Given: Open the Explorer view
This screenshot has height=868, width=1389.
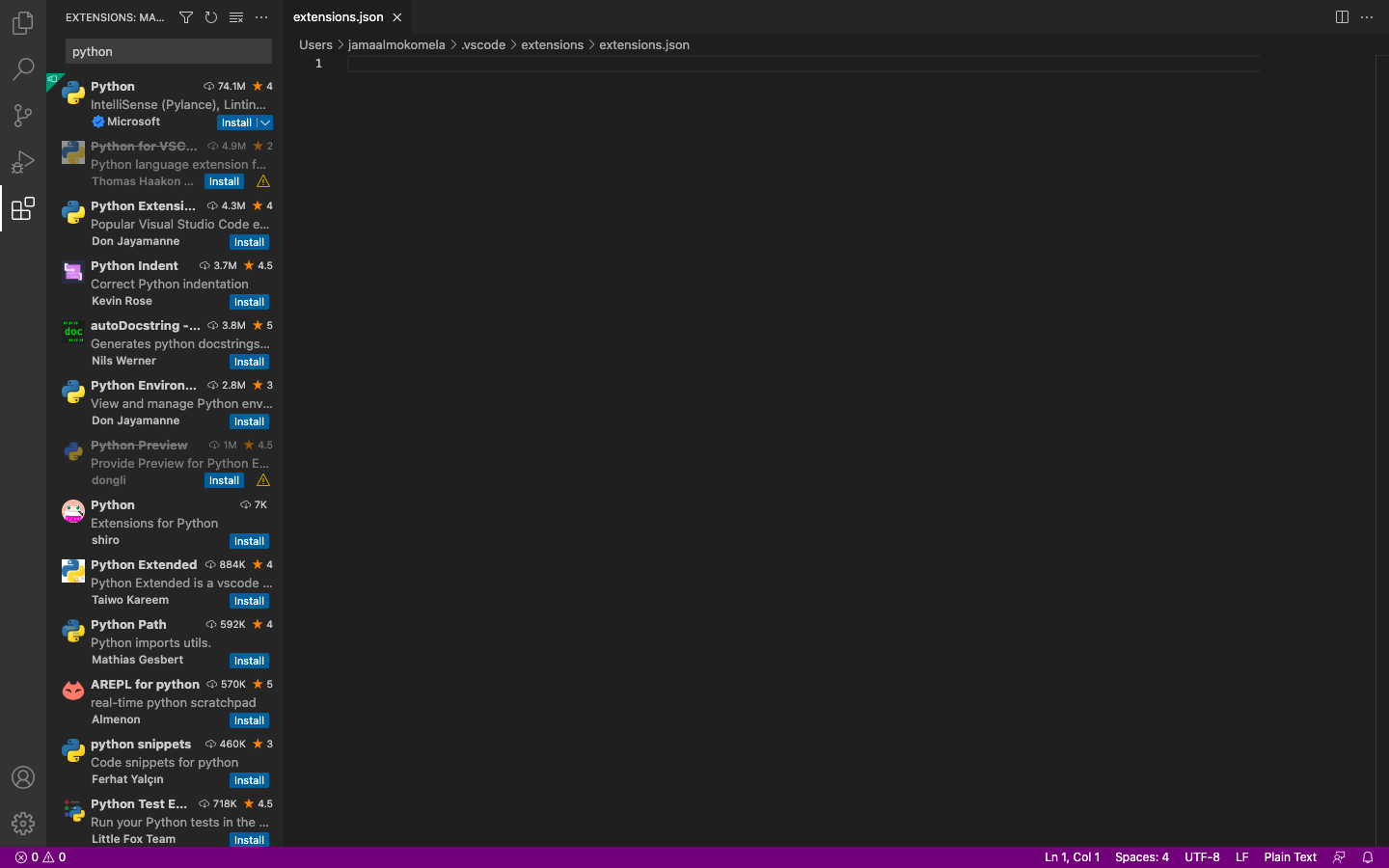Looking at the screenshot, I should tap(23, 22).
